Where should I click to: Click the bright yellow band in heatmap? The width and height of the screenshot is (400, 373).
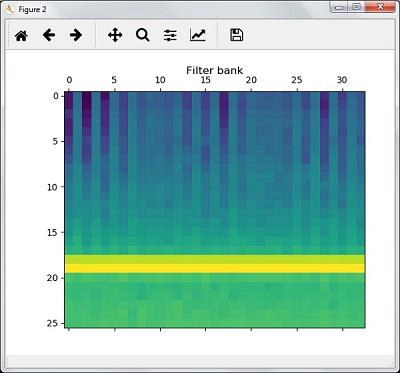tap(215, 268)
